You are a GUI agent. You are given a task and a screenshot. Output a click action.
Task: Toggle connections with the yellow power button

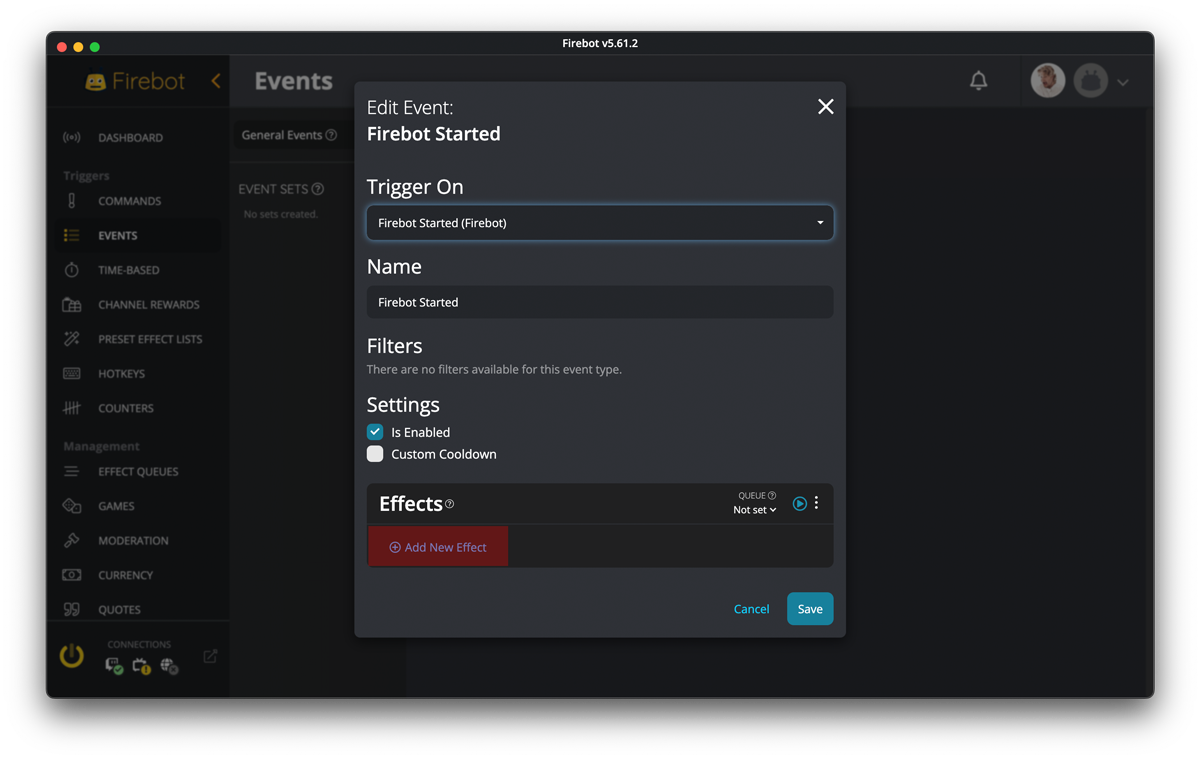tap(72, 656)
